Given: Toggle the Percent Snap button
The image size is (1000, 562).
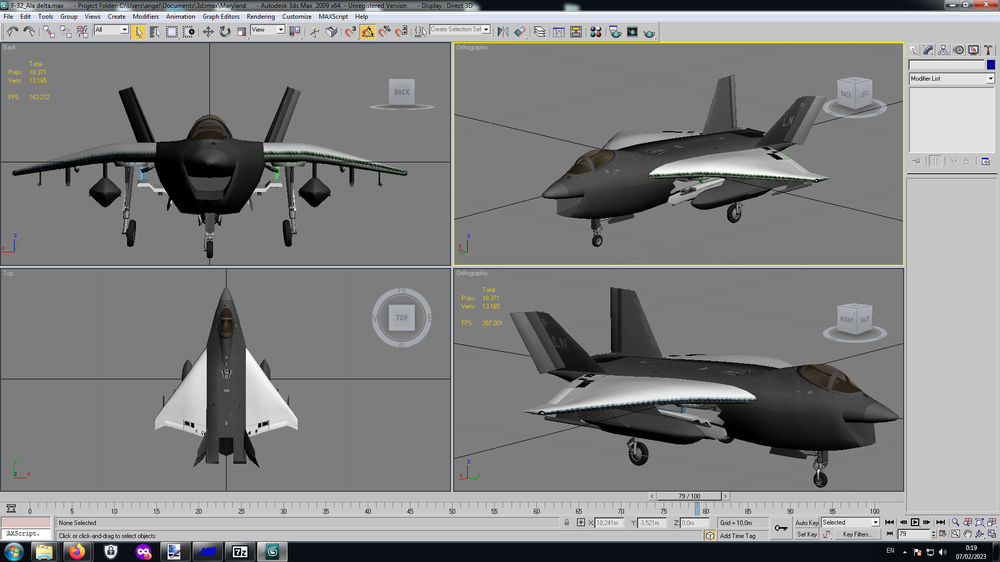Looking at the screenshot, I should point(385,31).
